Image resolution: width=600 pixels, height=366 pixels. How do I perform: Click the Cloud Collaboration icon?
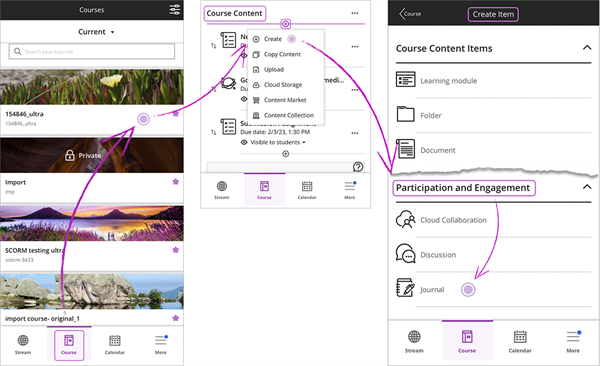[x=405, y=219]
